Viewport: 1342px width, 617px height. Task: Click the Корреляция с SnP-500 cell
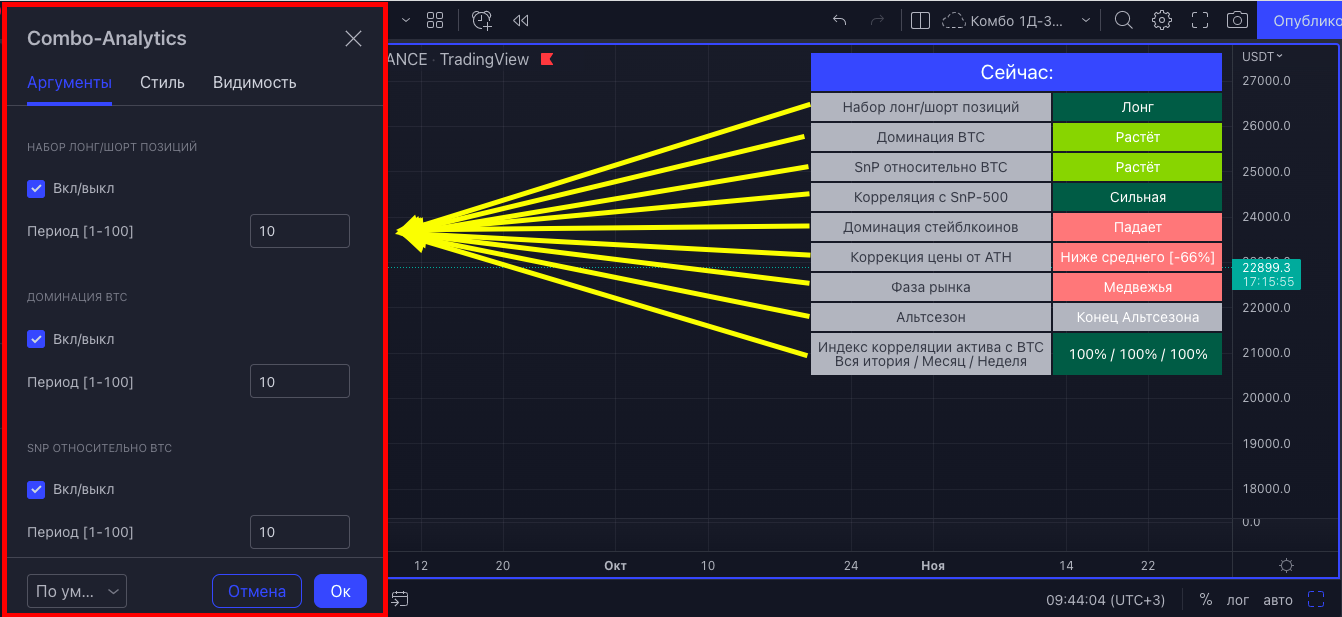tap(931, 197)
